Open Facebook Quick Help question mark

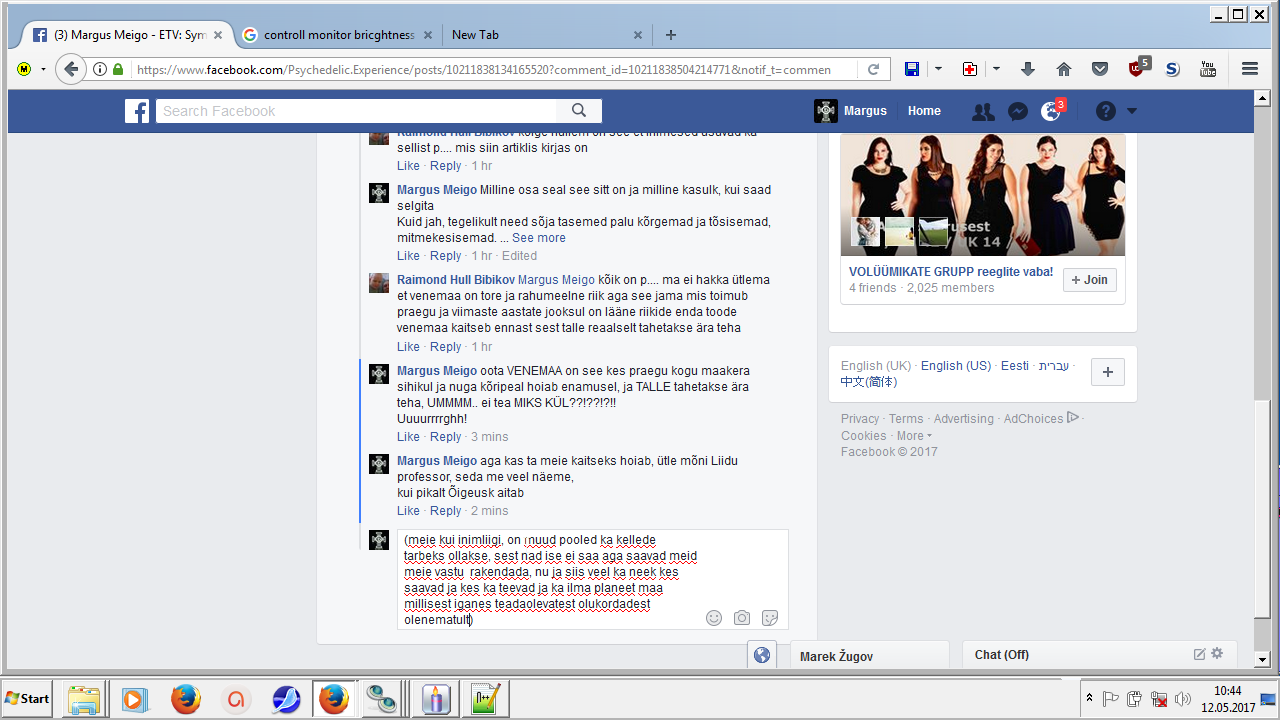point(1105,112)
